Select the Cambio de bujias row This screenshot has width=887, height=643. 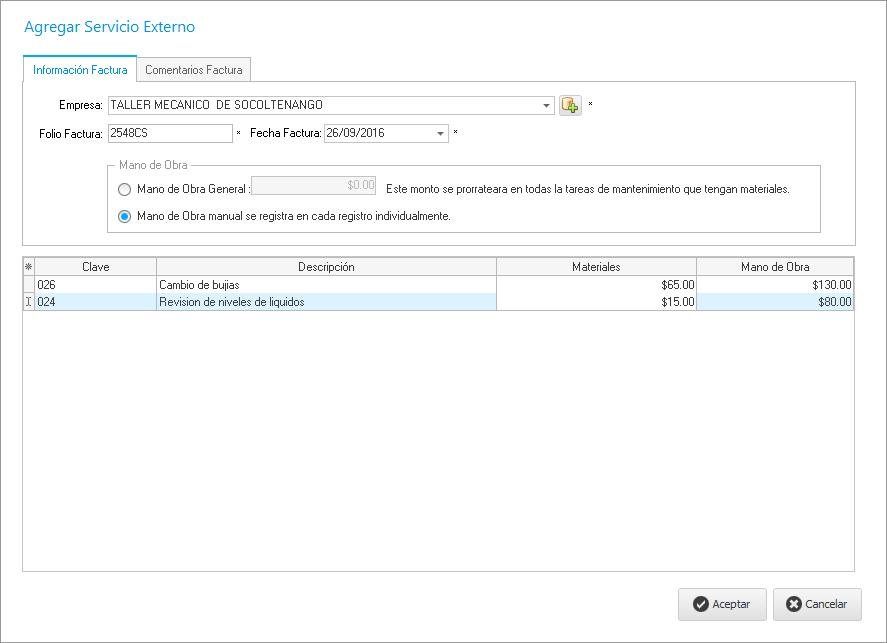pyautogui.click(x=325, y=285)
